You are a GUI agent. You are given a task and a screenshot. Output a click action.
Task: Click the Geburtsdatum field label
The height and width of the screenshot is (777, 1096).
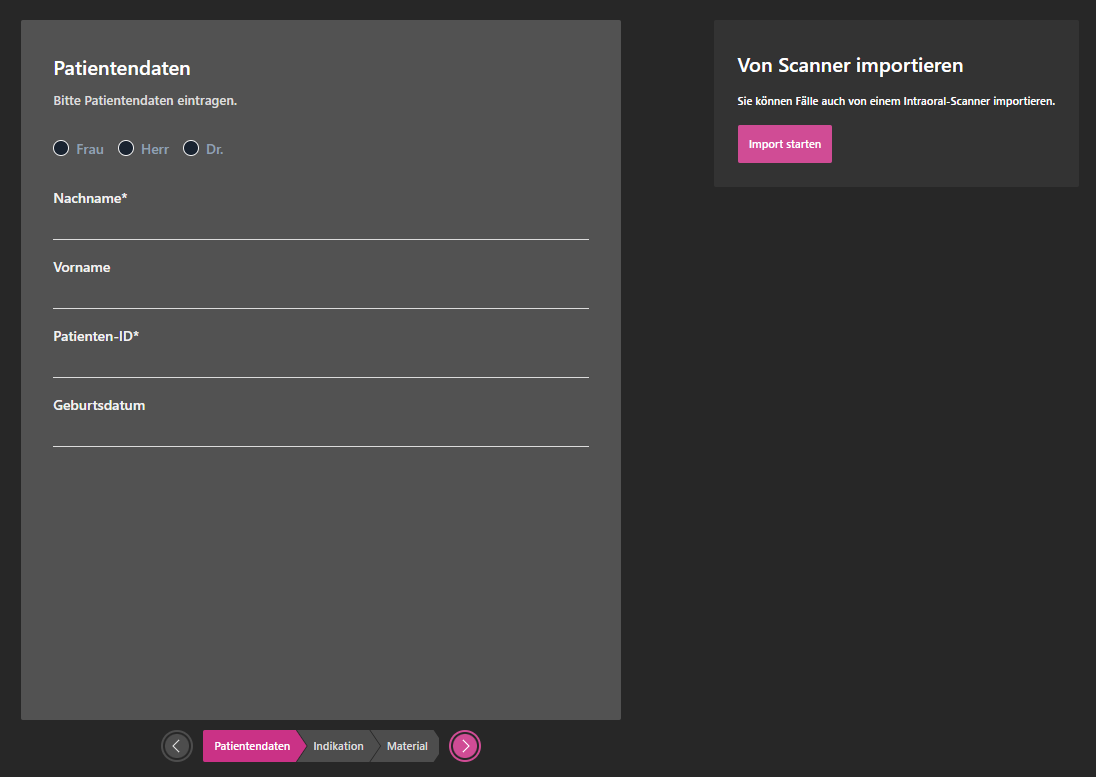coord(99,406)
